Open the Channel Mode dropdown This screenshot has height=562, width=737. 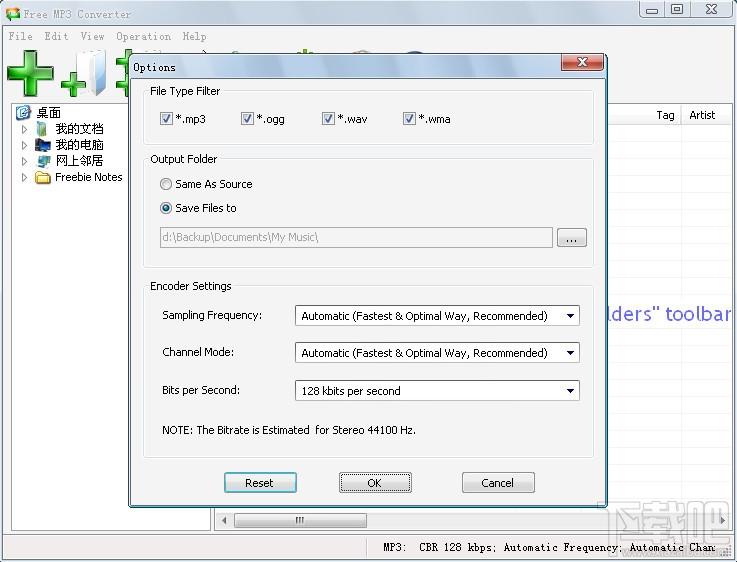pos(437,352)
